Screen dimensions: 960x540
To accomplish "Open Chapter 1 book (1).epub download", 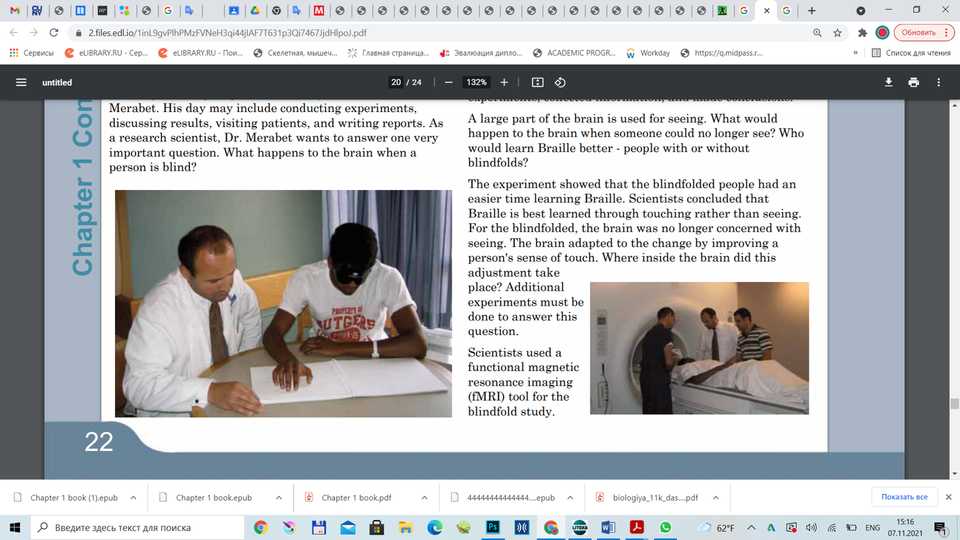I will (x=66, y=498).
